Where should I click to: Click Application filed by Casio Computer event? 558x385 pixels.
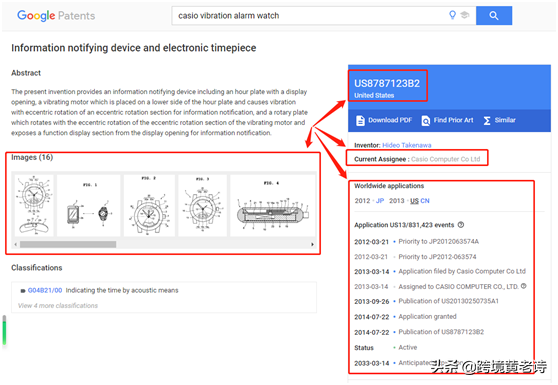pos(462,271)
